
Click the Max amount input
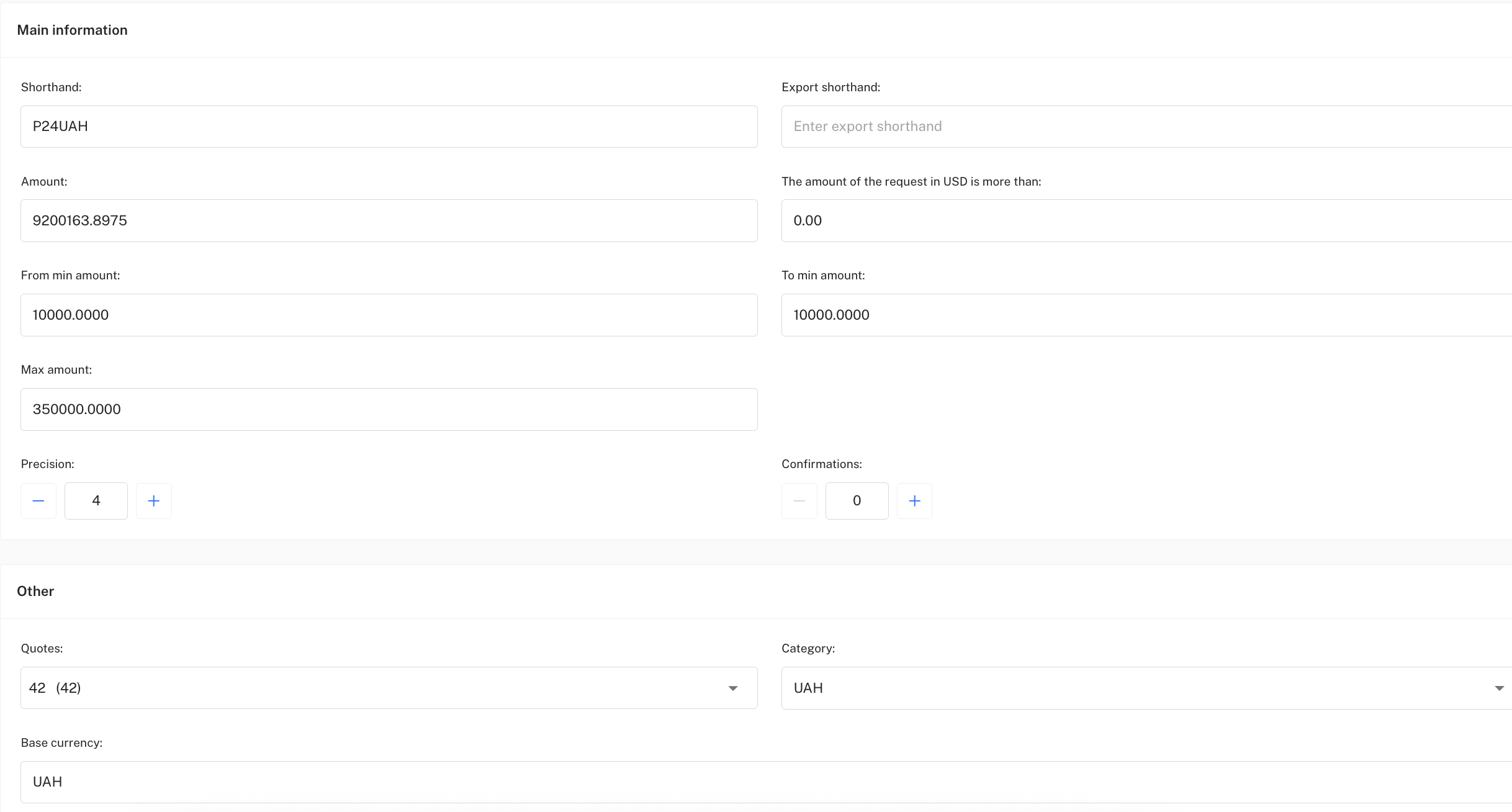[x=389, y=410]
